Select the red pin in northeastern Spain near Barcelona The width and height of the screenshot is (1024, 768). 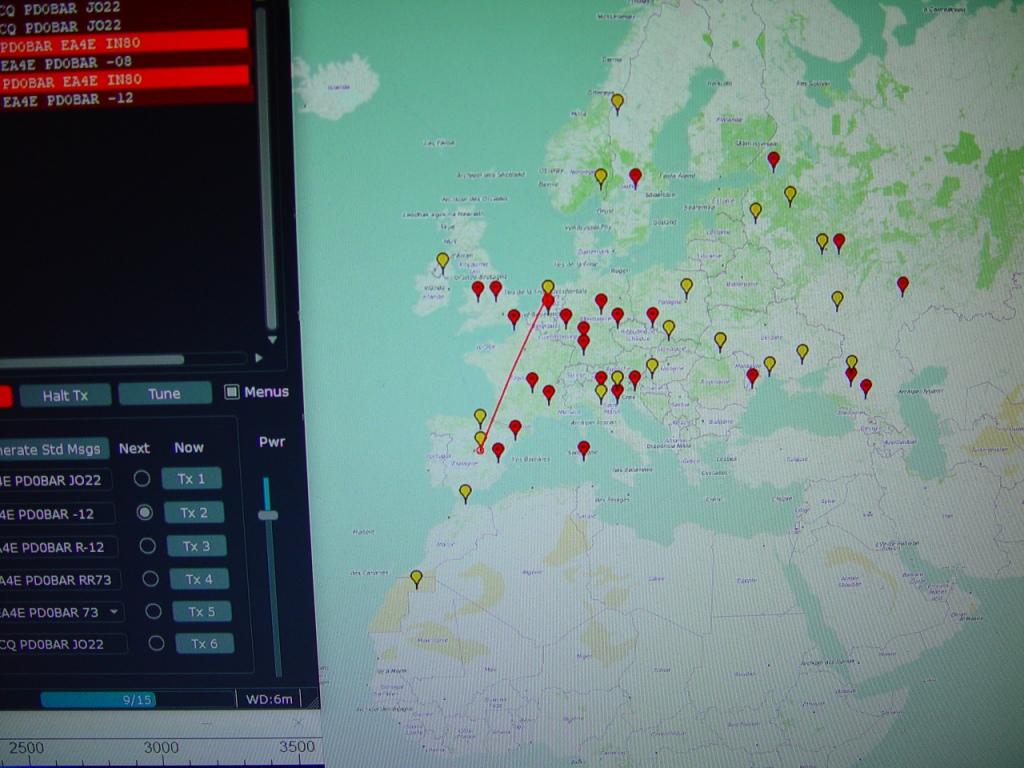click(x=515, y=429)
